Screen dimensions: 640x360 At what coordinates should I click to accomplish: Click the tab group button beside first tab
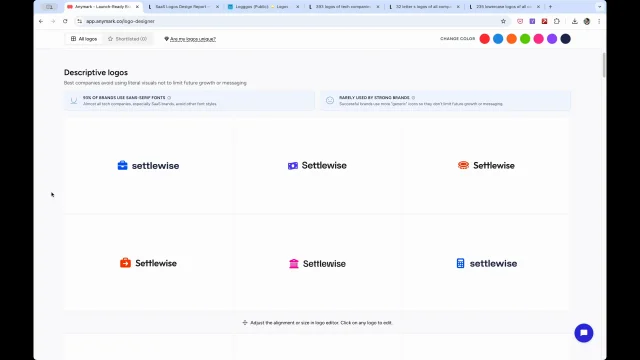[x=49, y=7]
